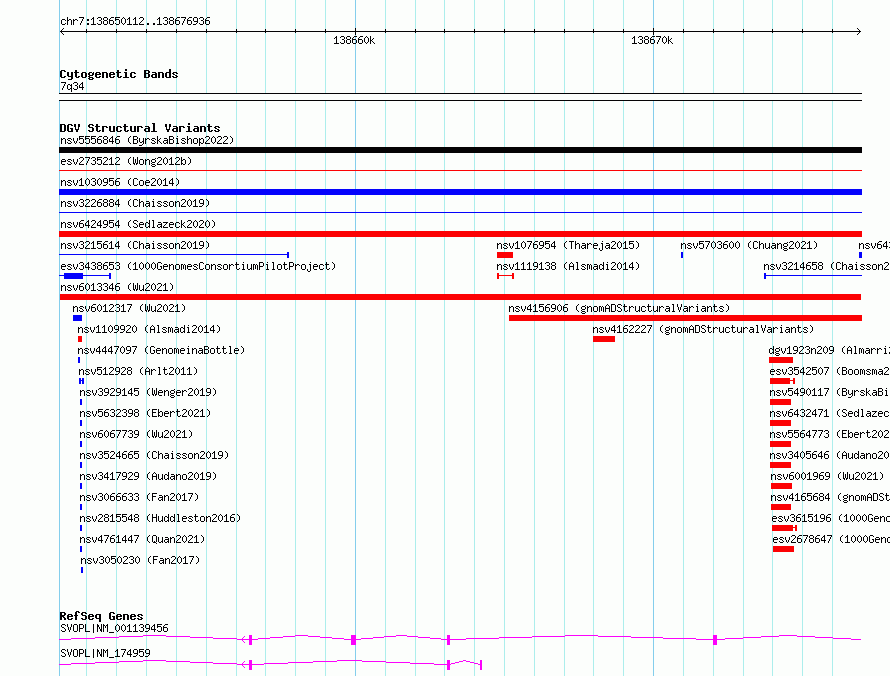
Task: Click nsv3066633 (Fan2017) label
Action: [x=139, y=497]
